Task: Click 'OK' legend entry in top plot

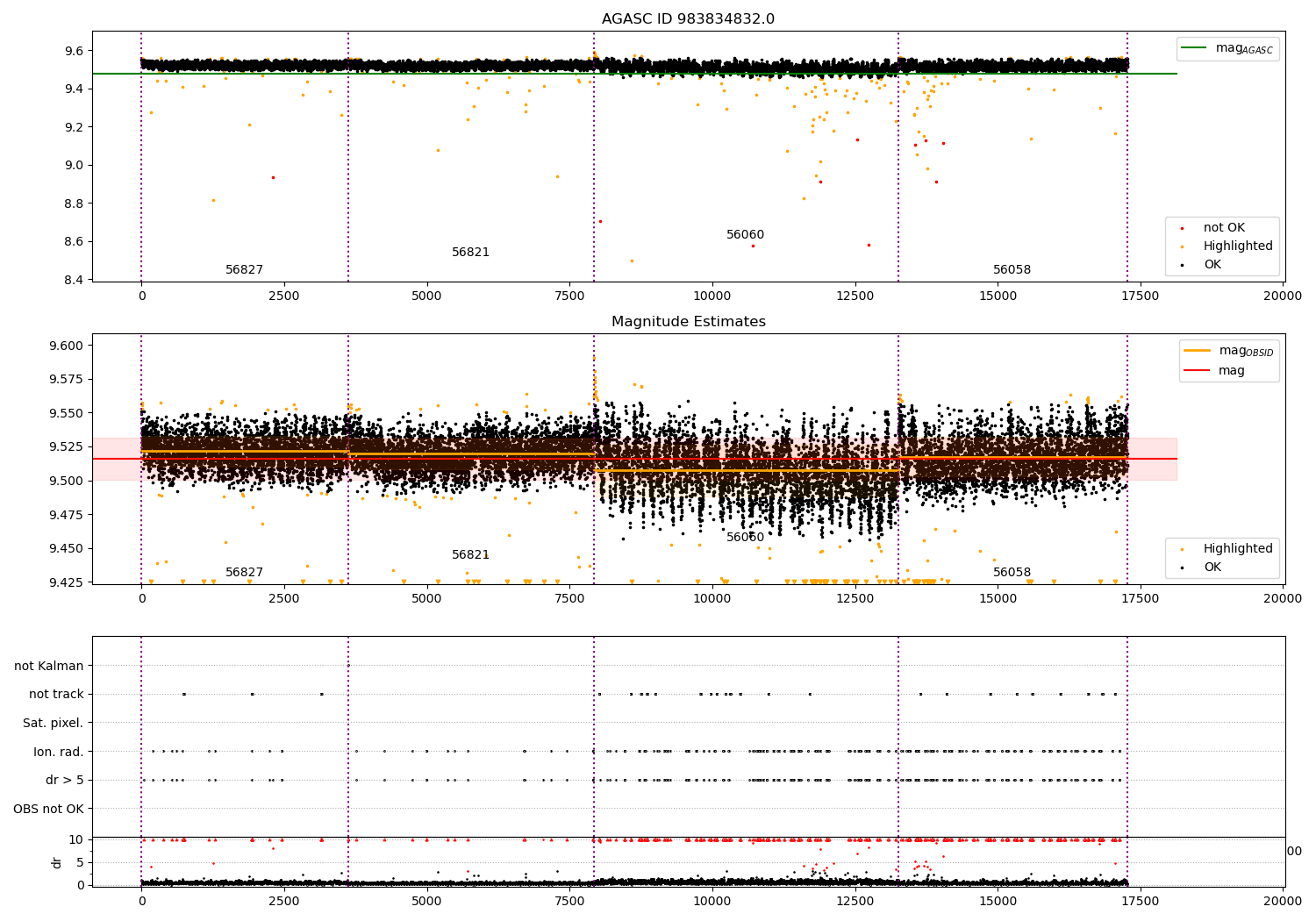Action: (1212, 264)
